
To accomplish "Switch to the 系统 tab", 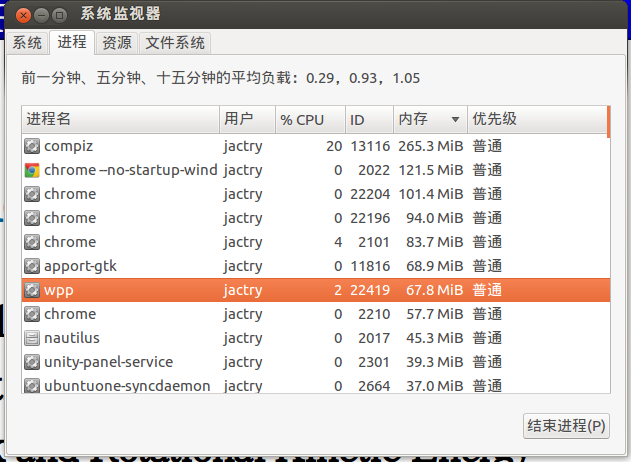I will click(27, 43).
